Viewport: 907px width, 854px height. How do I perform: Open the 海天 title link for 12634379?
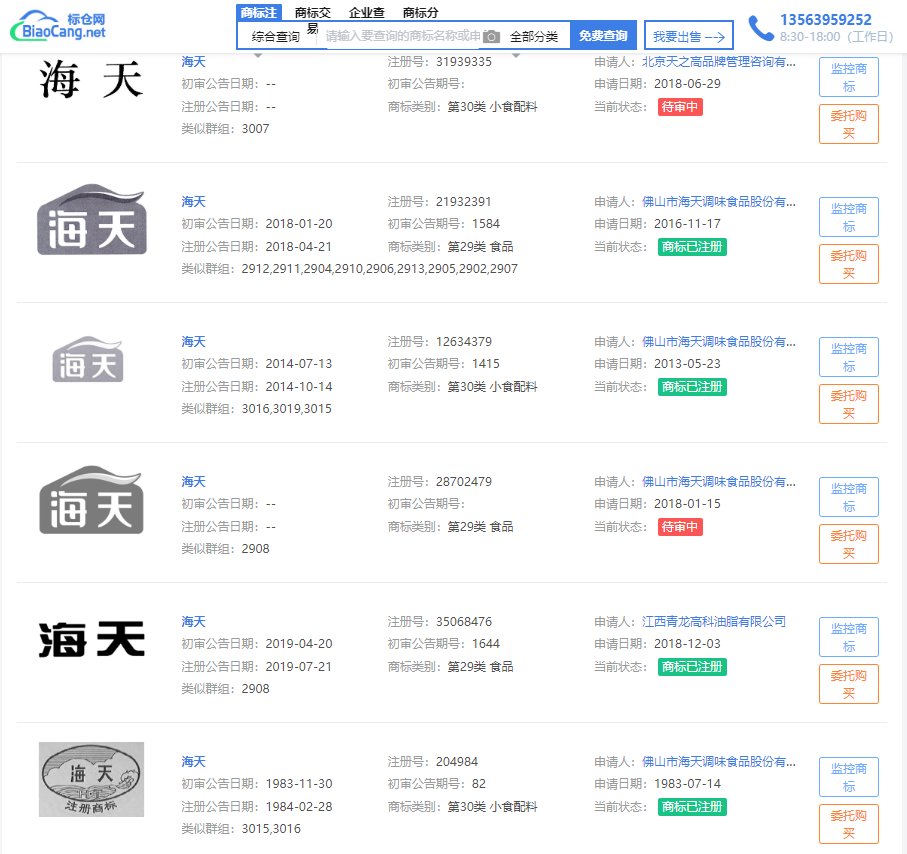[x=193, y=341]
